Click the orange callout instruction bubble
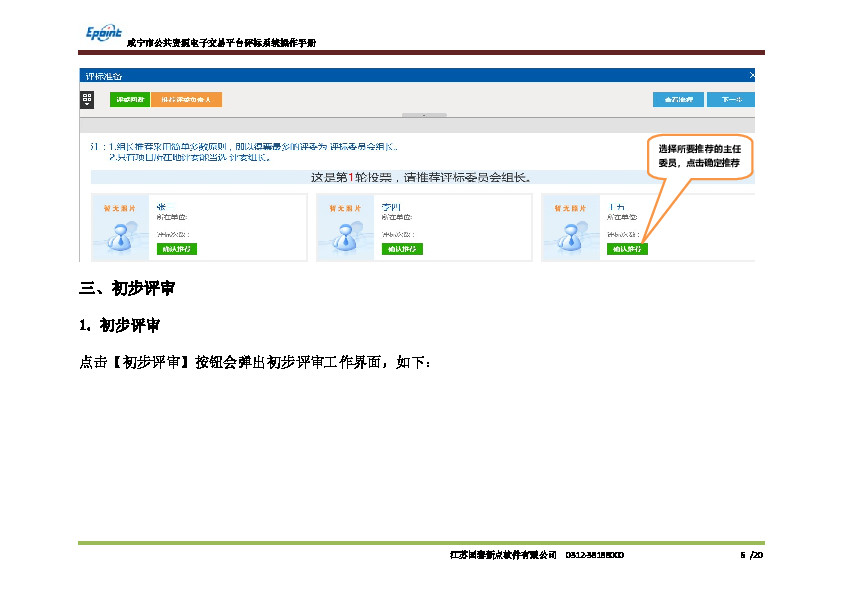The image size is (842, 595). [699, 155]
